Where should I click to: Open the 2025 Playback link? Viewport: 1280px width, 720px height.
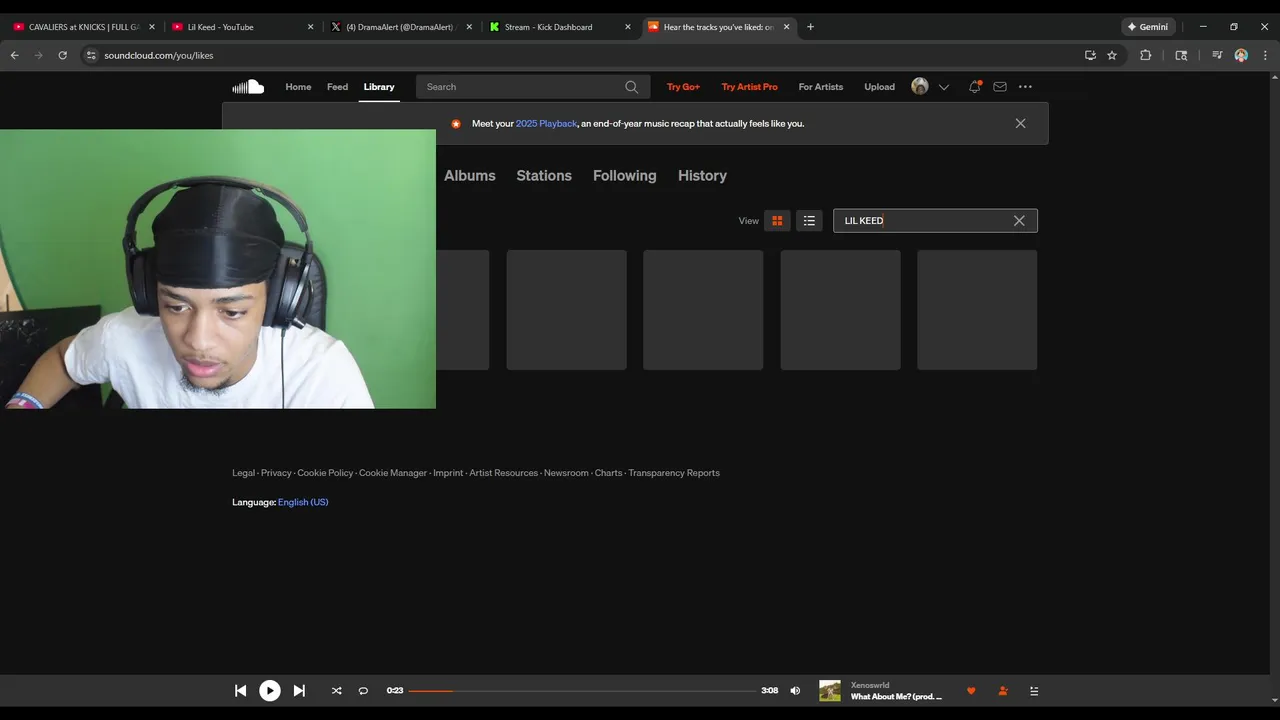pyautogui.click(x=546, y=123)
